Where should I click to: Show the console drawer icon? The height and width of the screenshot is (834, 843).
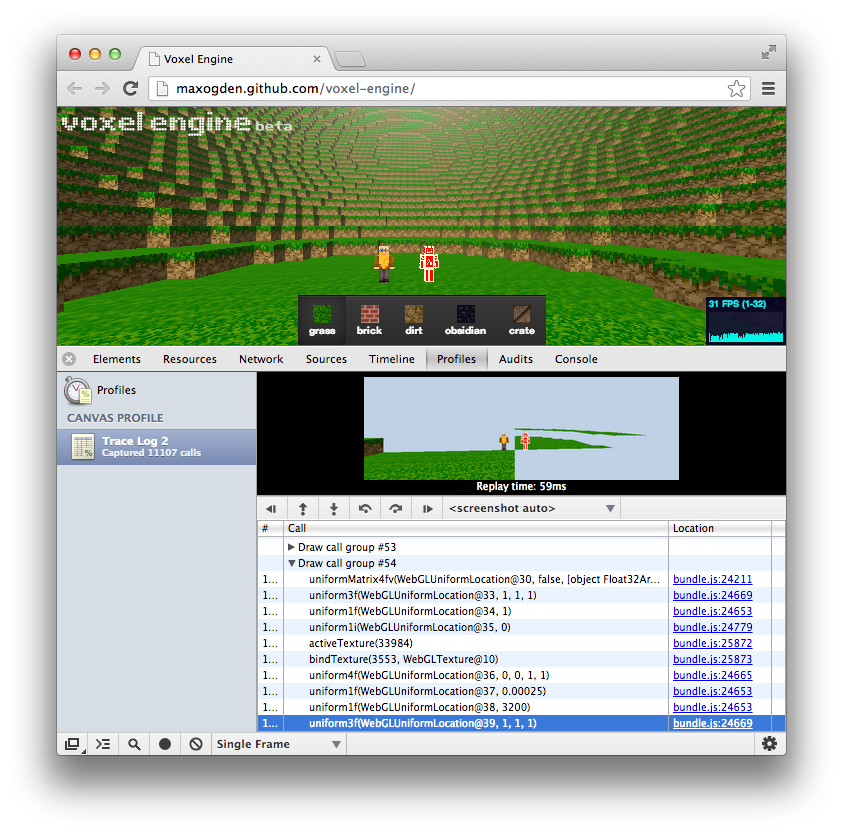pos(103,744)
